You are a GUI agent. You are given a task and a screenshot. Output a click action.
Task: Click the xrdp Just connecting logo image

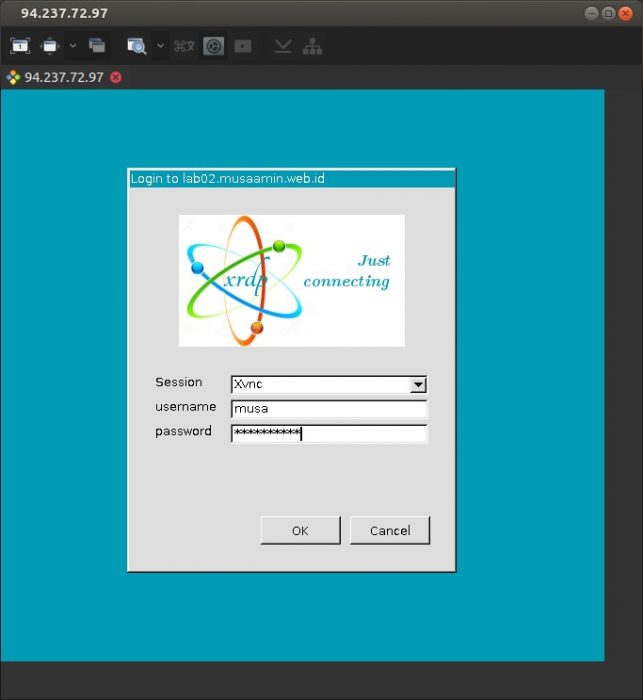point(292,281)
